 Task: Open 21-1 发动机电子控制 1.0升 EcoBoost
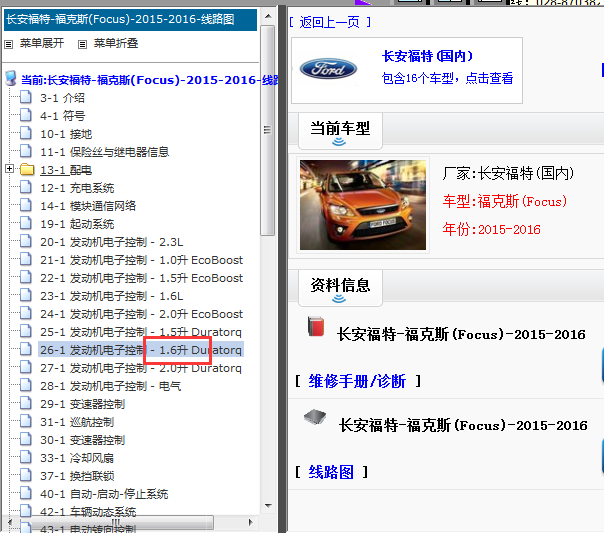141,260
